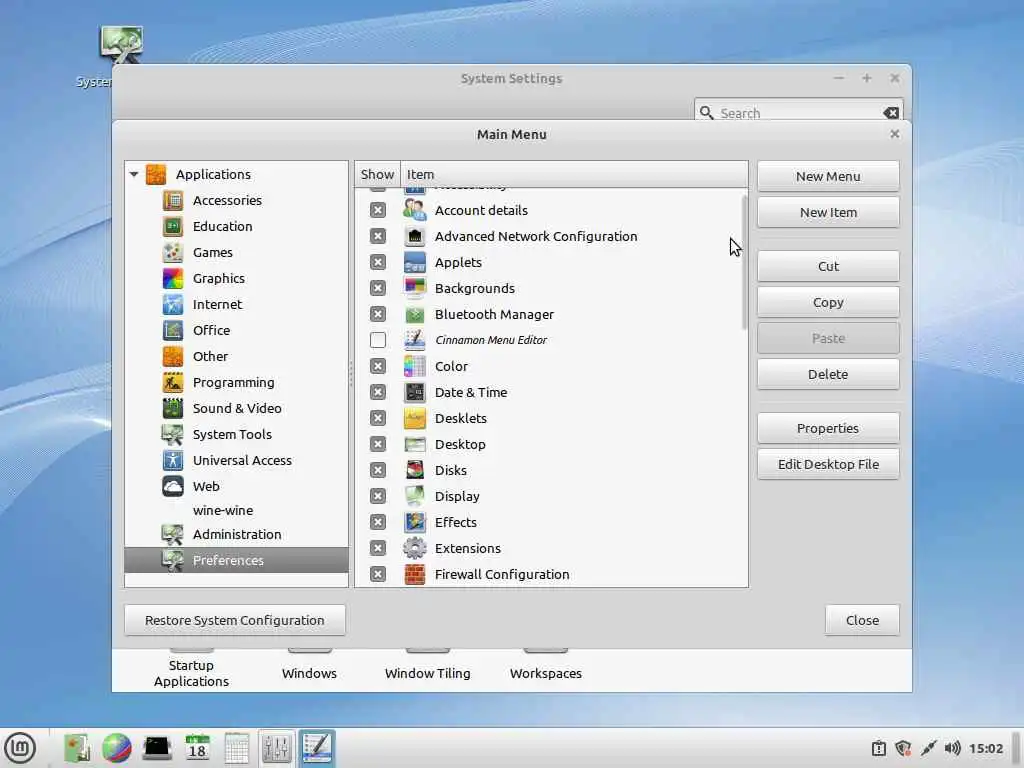Open Startup Applications in System Settings
The image size is (1024, 768).
(x=191, y=673)
